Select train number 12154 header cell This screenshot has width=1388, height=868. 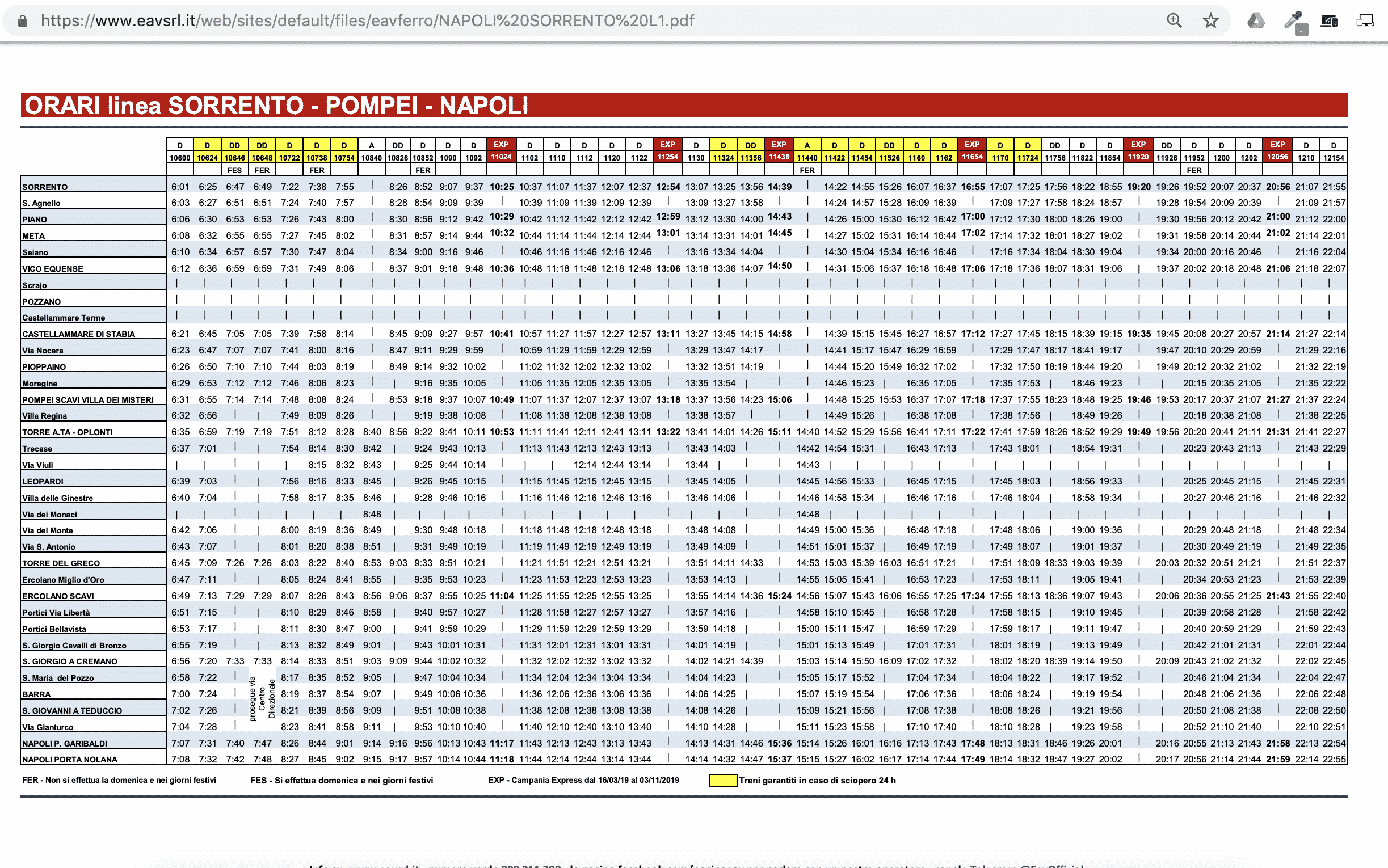point(1334,158)
